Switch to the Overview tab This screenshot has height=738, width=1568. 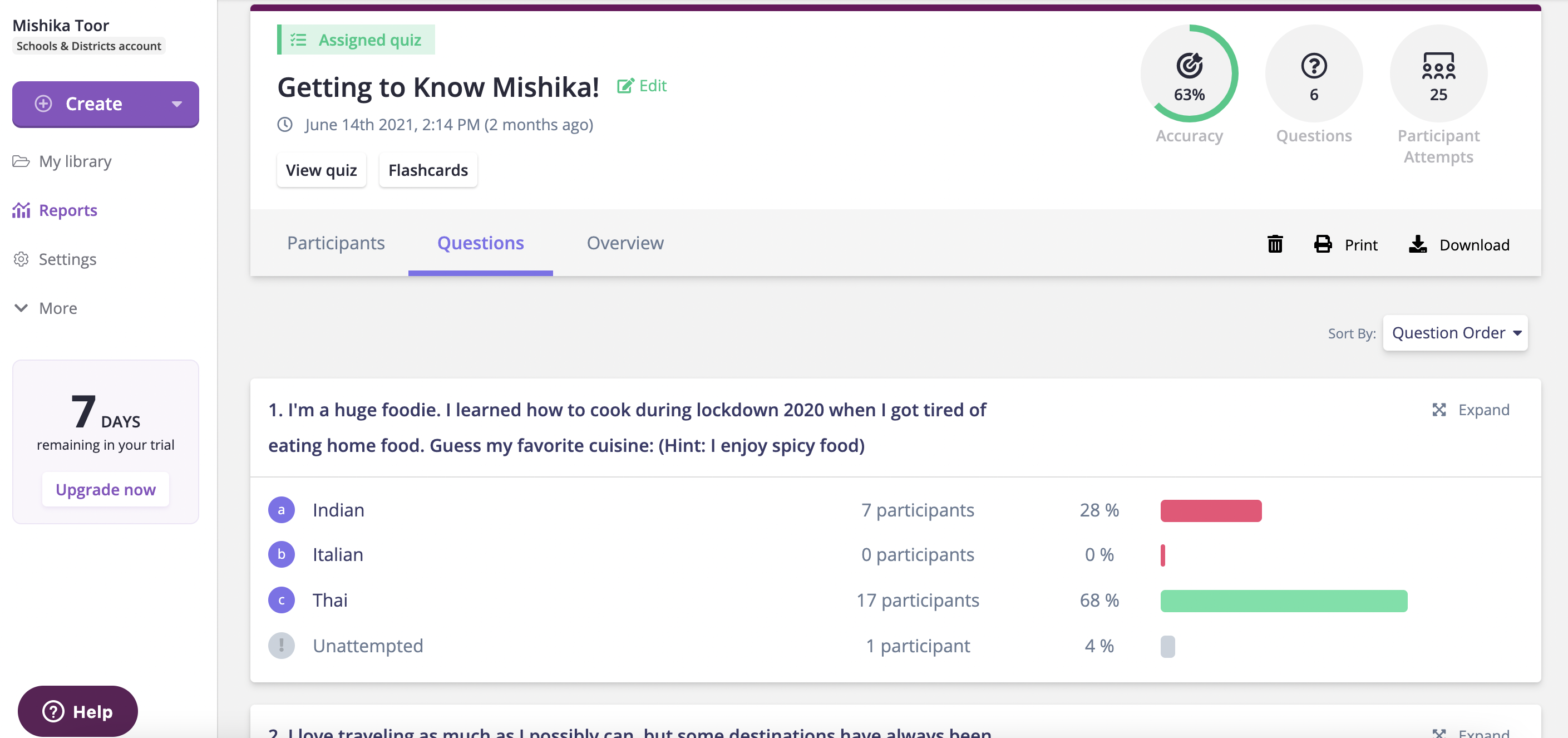click(624, 243)
